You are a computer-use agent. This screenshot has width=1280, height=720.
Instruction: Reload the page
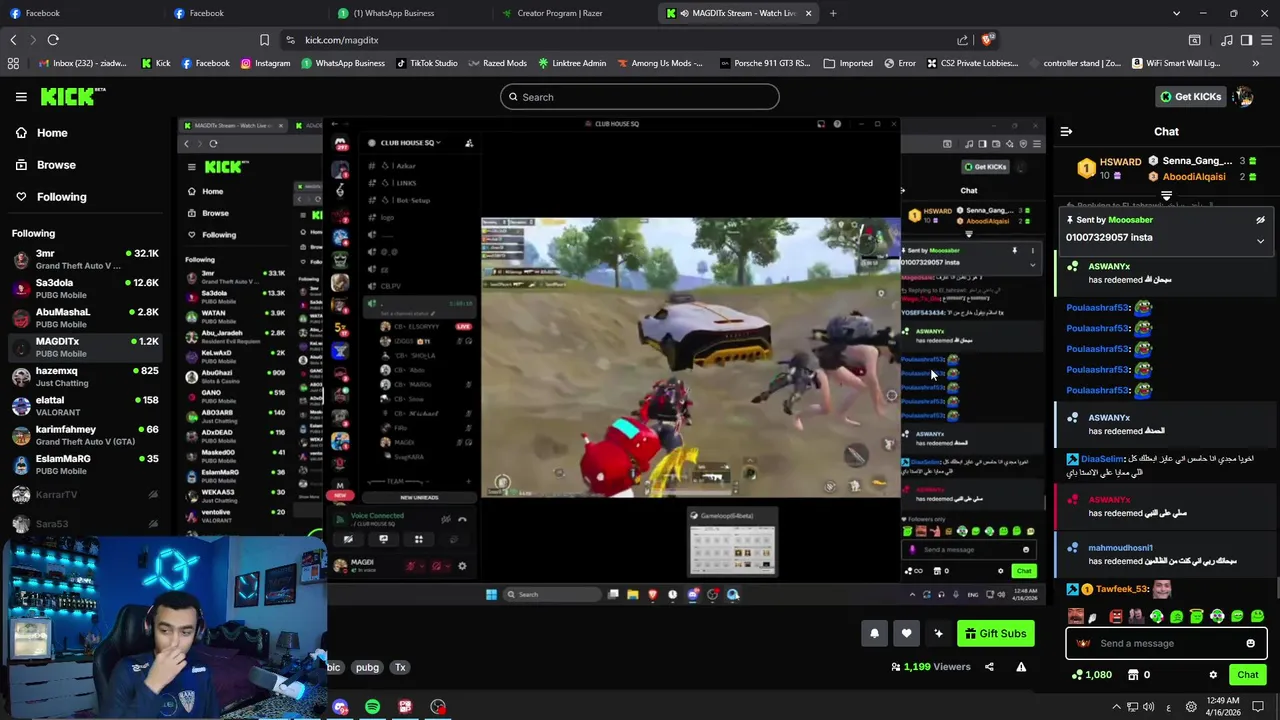point(53,40)
